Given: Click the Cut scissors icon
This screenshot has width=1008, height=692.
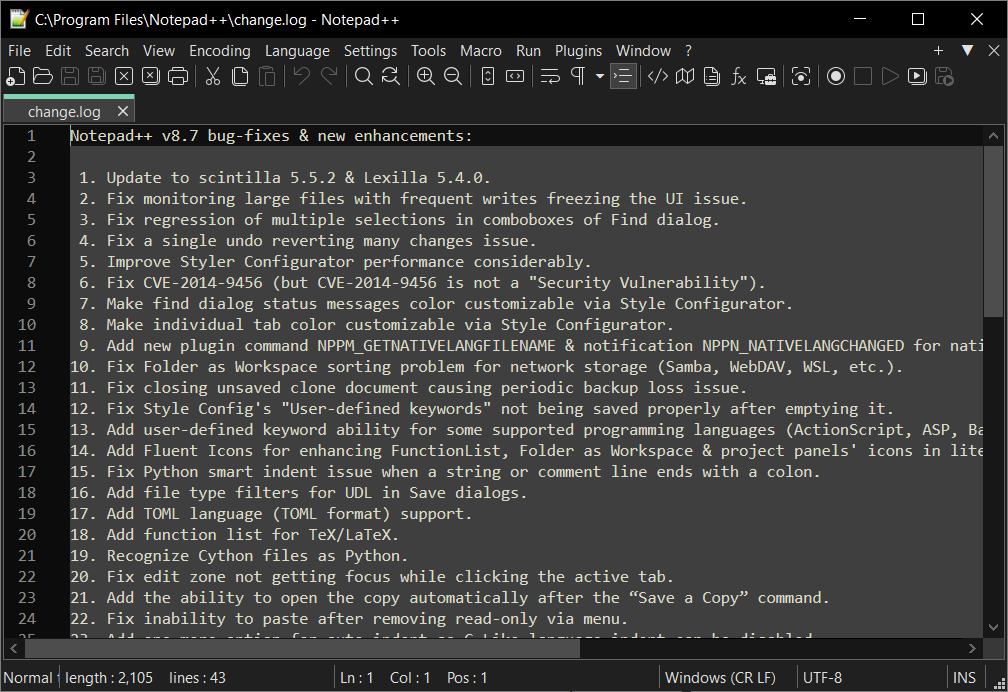Looking at the screenshot, I should tap(213, 76).
